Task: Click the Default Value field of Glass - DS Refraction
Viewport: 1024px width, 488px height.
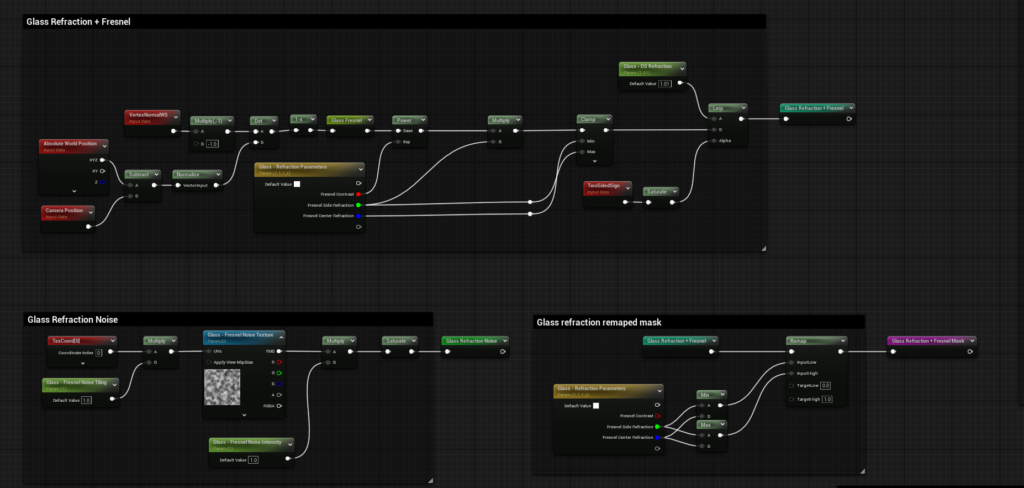Action: point(665,84)
